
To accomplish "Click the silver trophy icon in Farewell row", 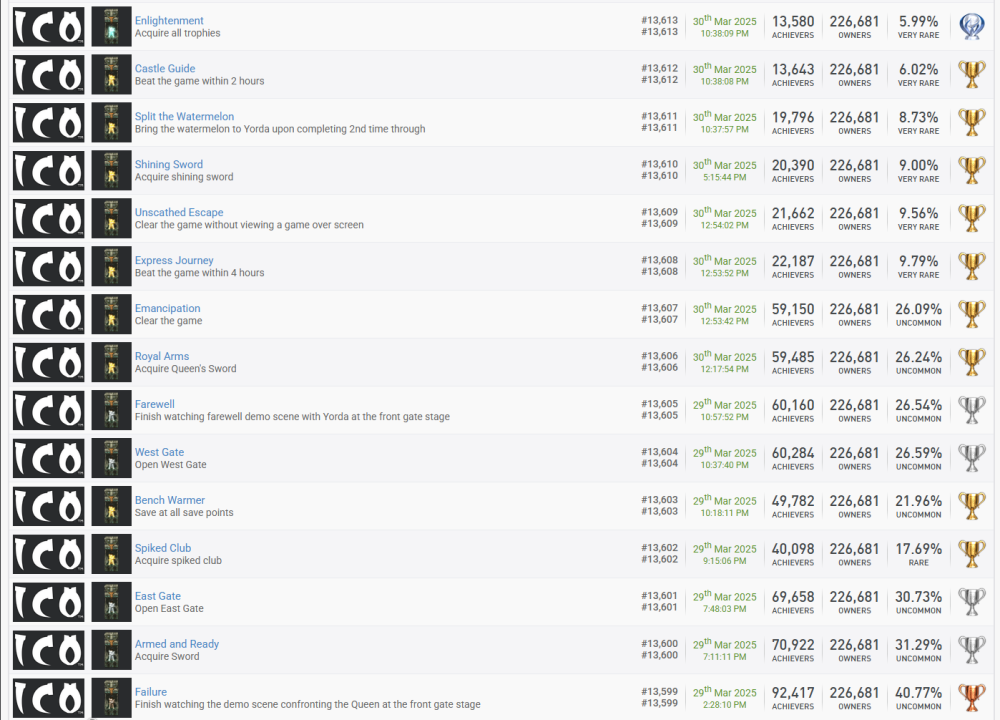I will click(x=971, y=410).
